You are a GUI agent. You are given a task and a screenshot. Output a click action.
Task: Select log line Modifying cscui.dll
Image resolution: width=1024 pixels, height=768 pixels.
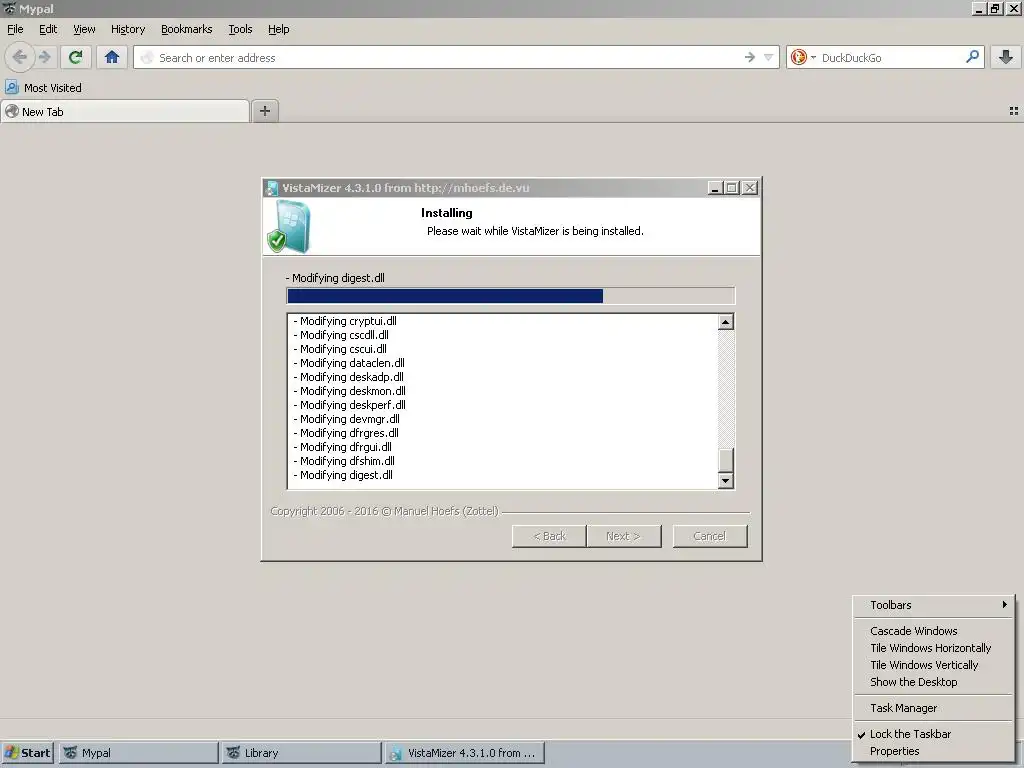tap(340, 349)
